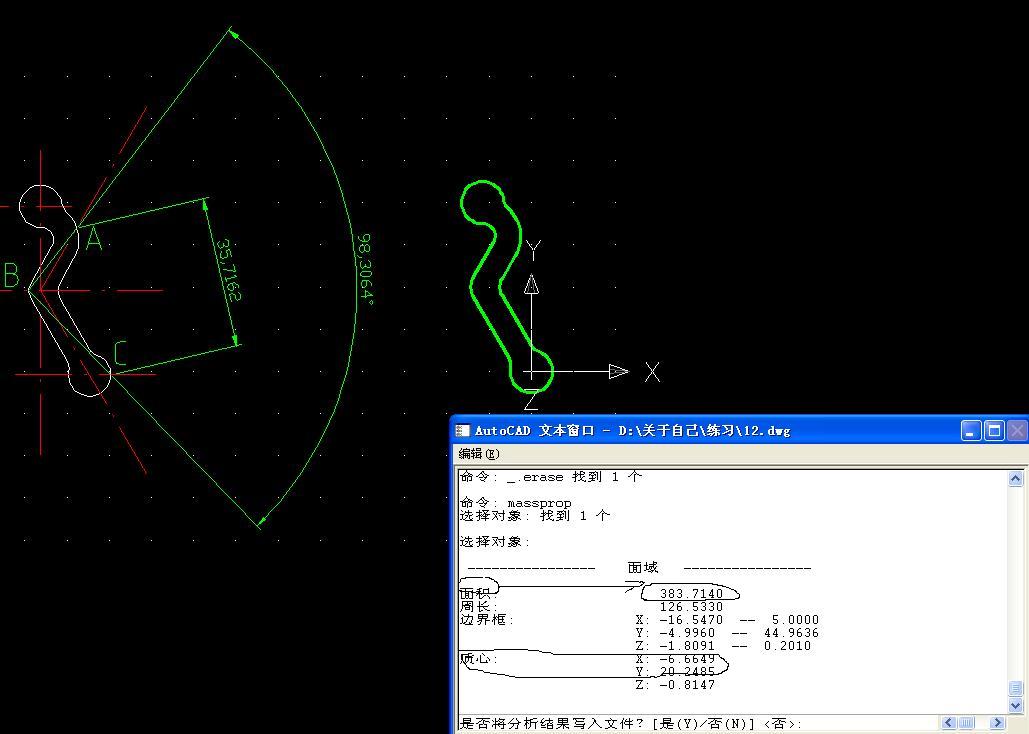This screenshot has width=1029, height=734.
Task: Restore the AutoCAD text window size
Action: pos(993,430)
